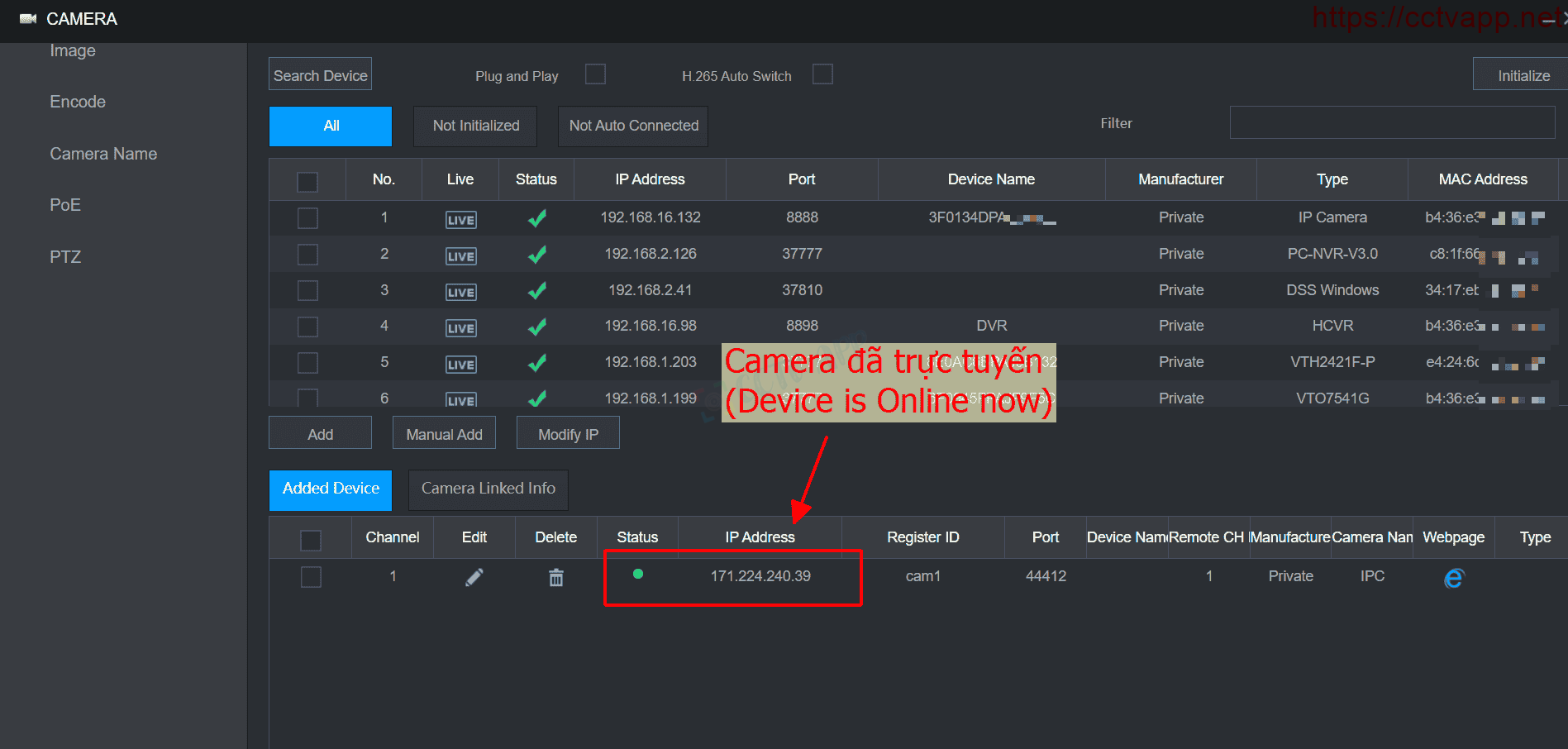This screenshot has height=749, width=1568.
Task: Click the Manual Add button
Action: pos(444,434)
